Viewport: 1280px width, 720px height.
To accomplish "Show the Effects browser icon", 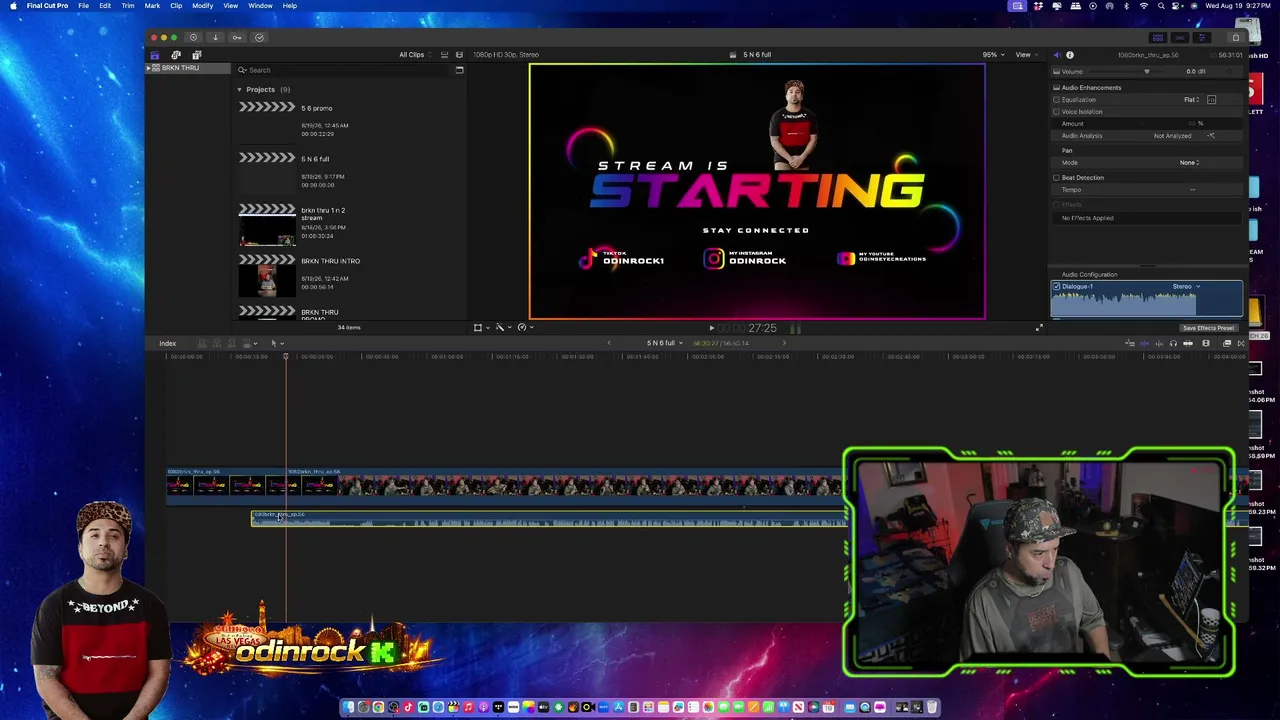I will coord(1227,344).
